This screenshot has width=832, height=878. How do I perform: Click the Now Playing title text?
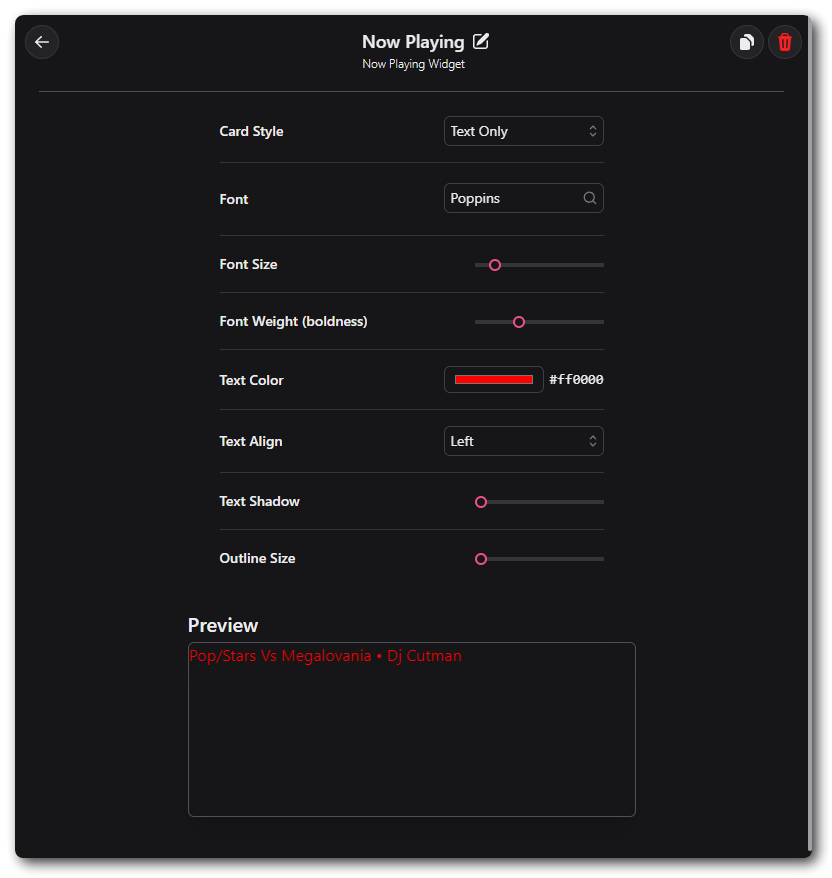[x=413, y=42]
